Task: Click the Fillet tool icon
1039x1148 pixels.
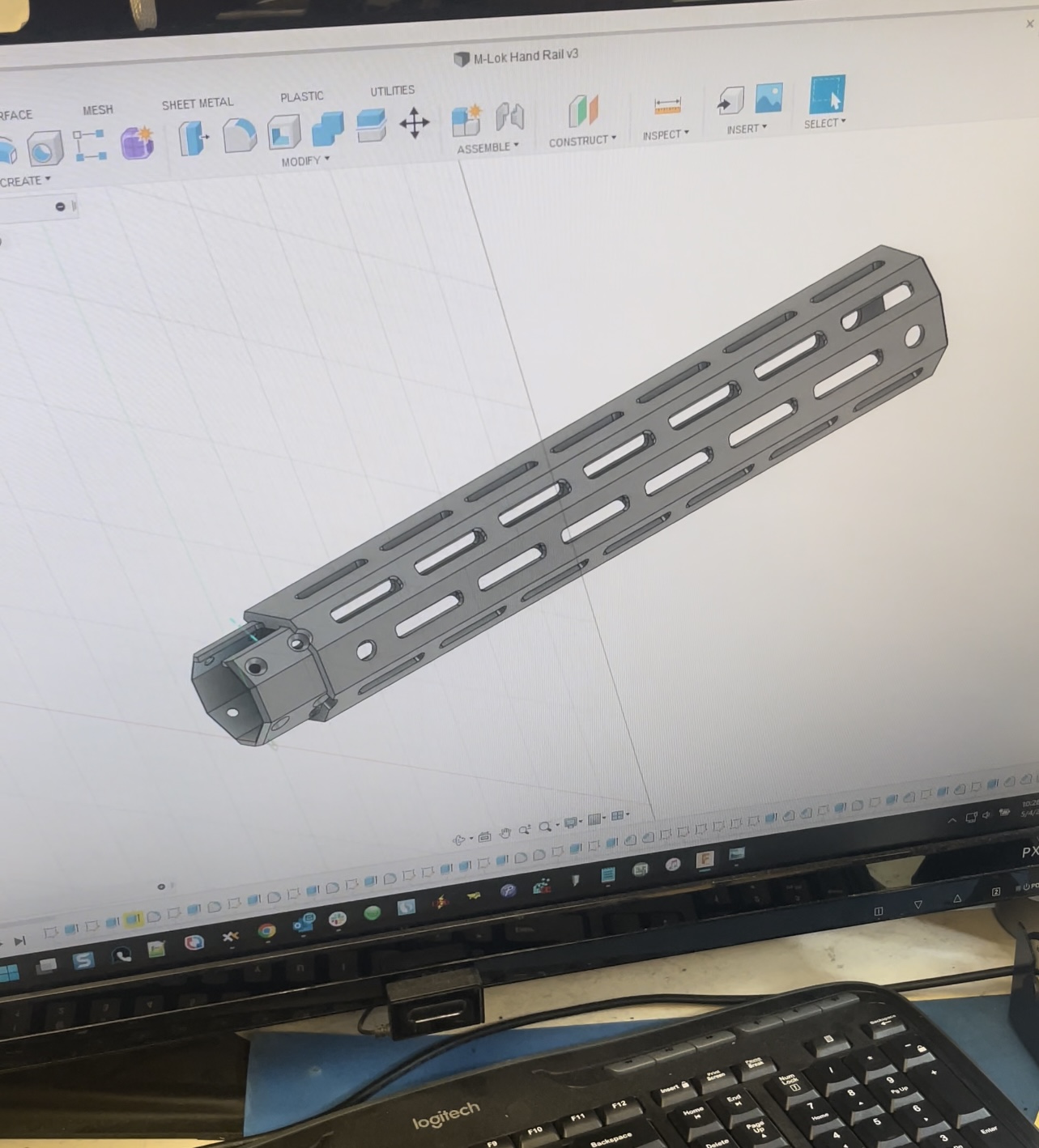Action: 239,135
